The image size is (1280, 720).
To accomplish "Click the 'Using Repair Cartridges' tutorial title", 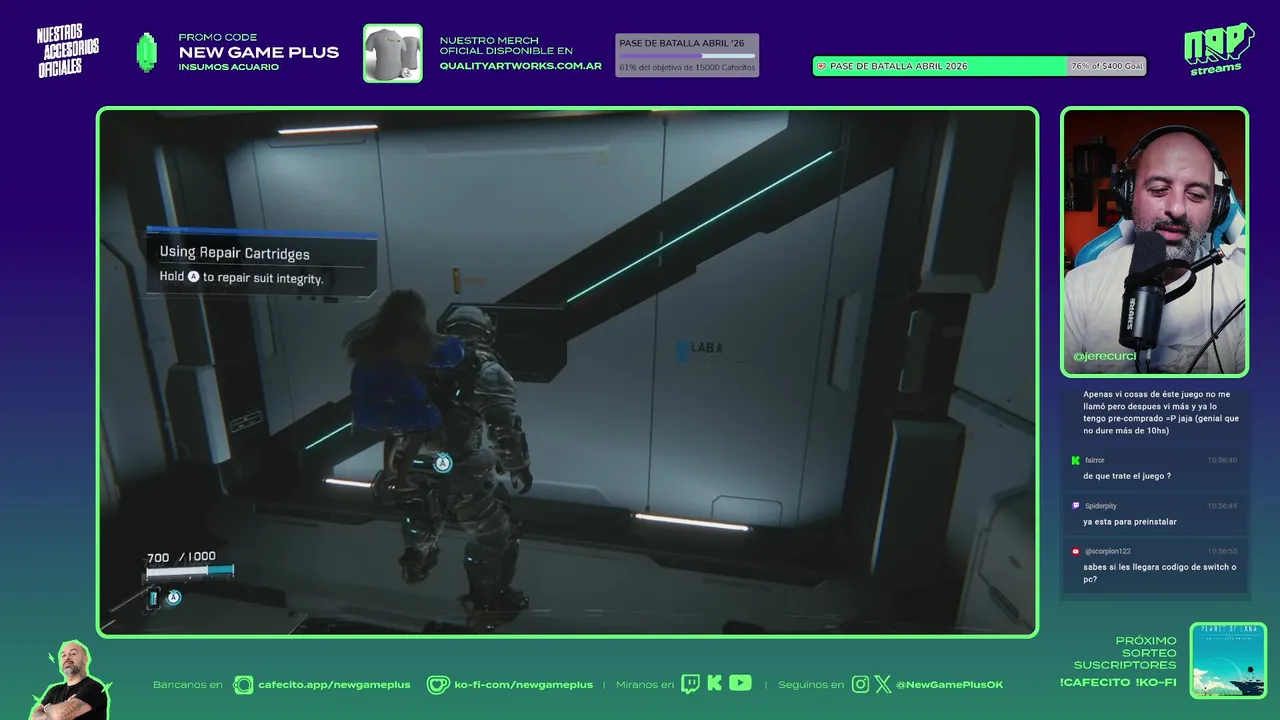I will click(x=234, y=253).
